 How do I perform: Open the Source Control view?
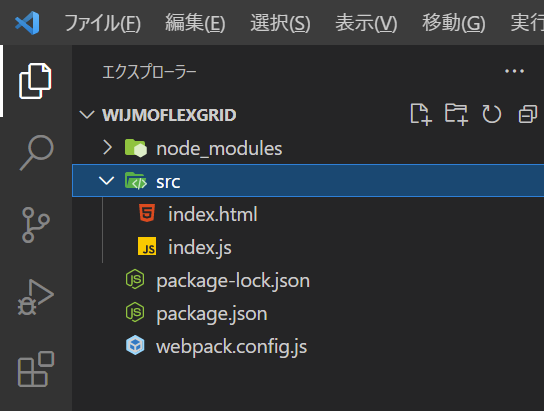point(35,225)
